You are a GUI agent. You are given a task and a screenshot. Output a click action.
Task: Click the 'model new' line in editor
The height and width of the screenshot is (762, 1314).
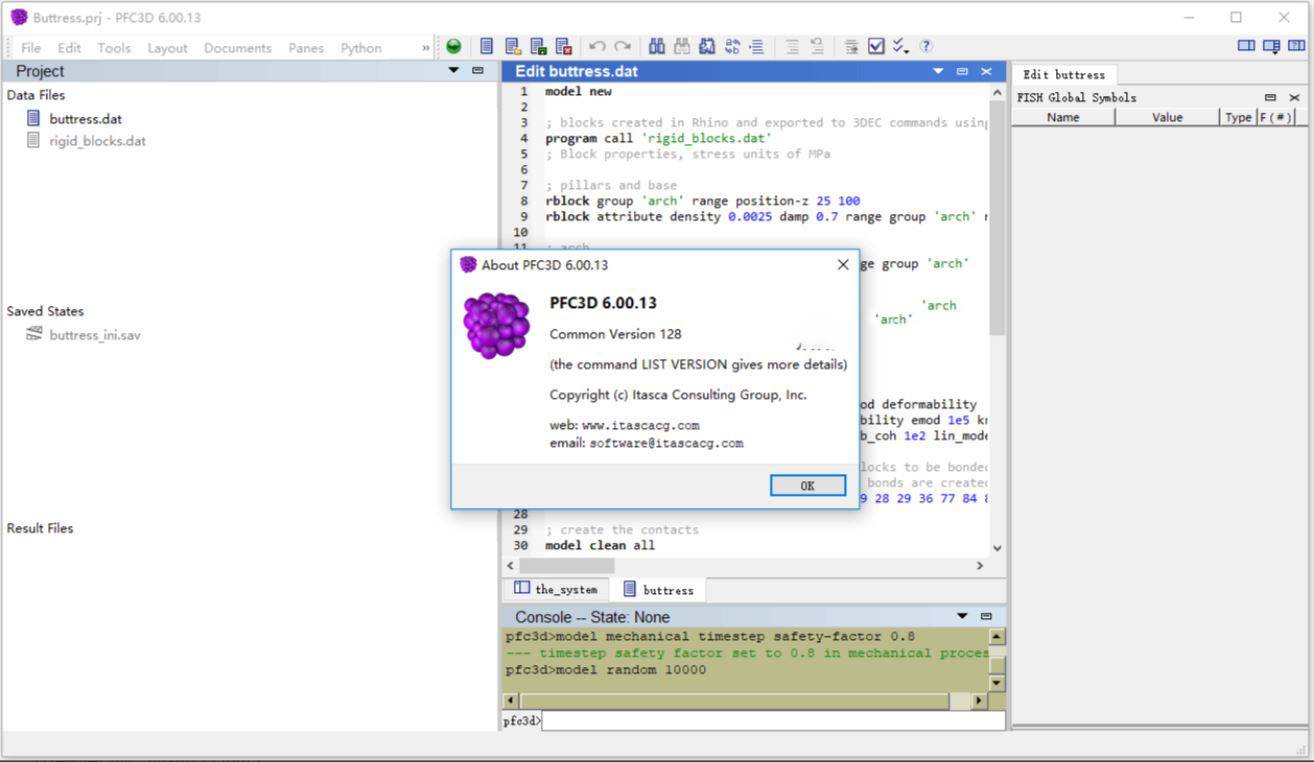(x=578, y=91)
